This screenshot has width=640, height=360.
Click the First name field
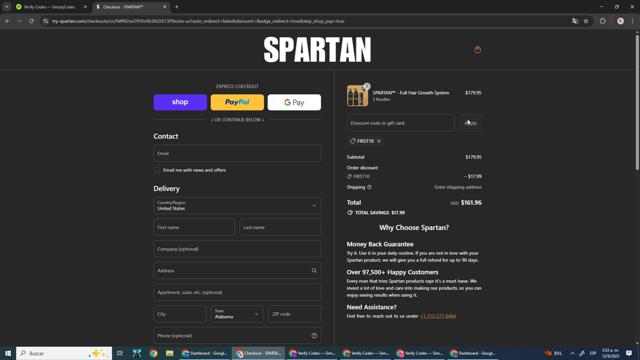[x=194, y=227]
